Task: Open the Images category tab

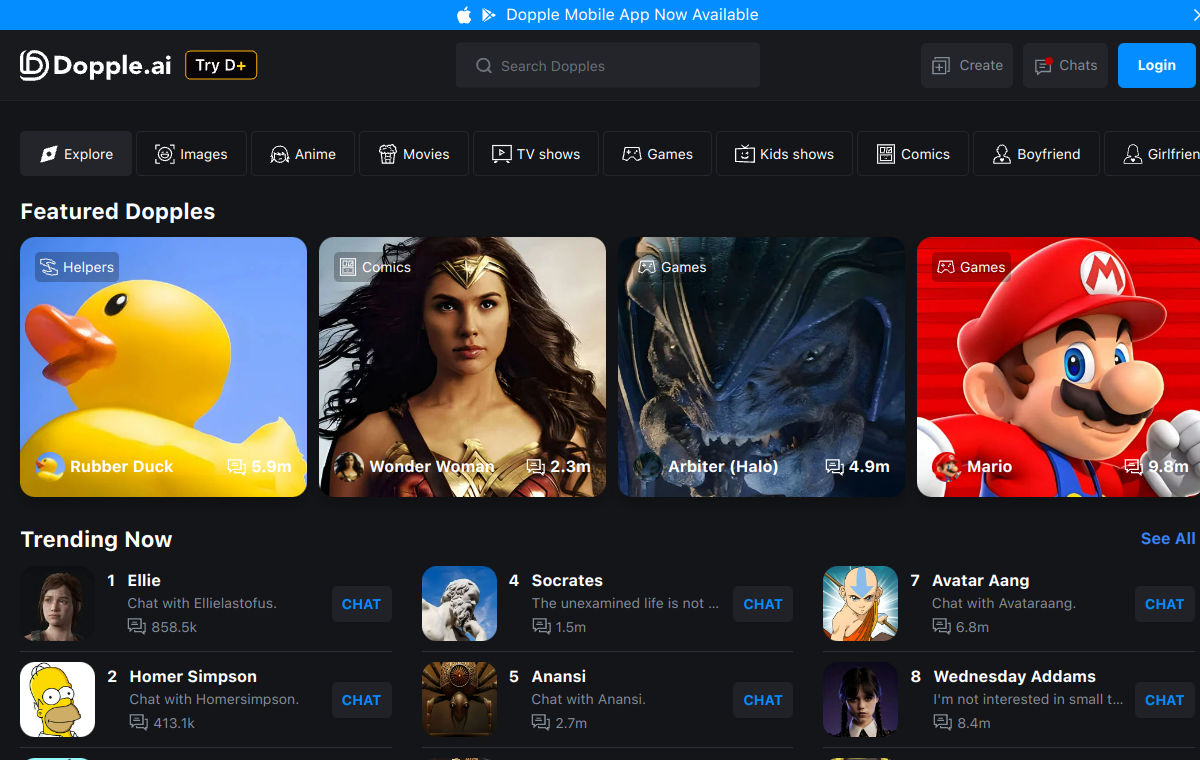Action: click(191, 154)
